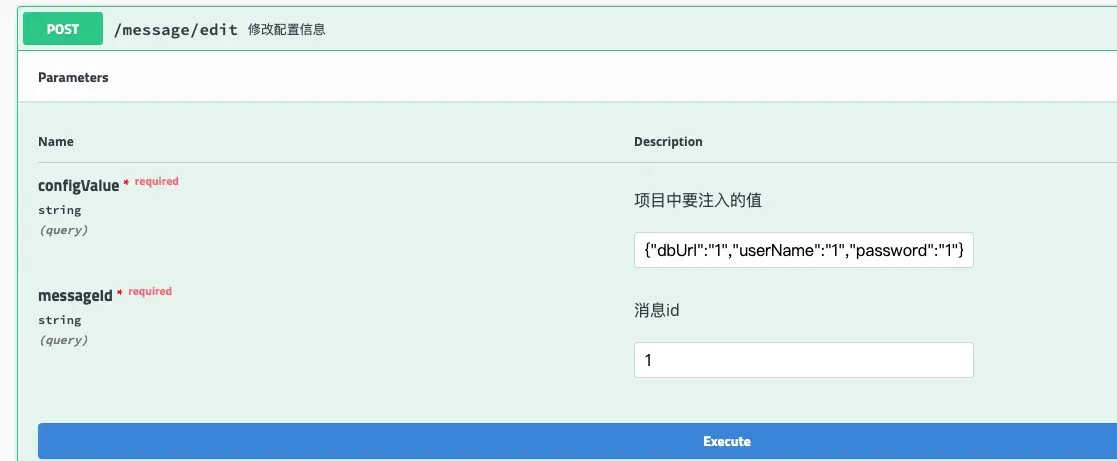Viewport: 1117px width, 461px height.
Task: Click the red asterisk next to configValue
Action: pyautogui.click(x=127, y=184)
